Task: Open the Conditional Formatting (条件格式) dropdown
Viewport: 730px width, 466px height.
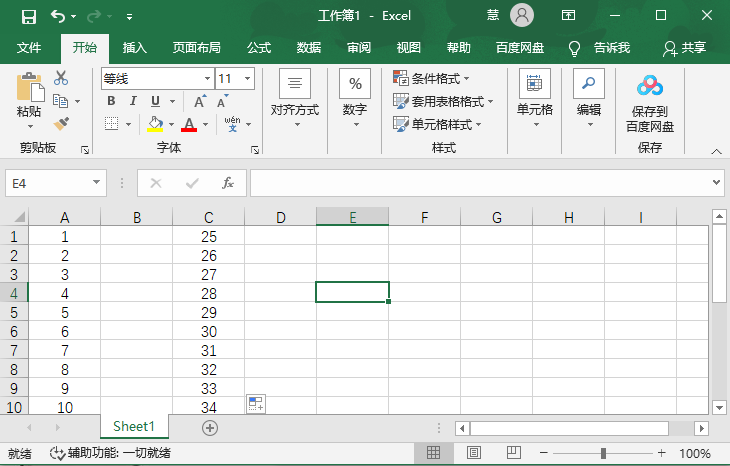Action: pos(432,78)
